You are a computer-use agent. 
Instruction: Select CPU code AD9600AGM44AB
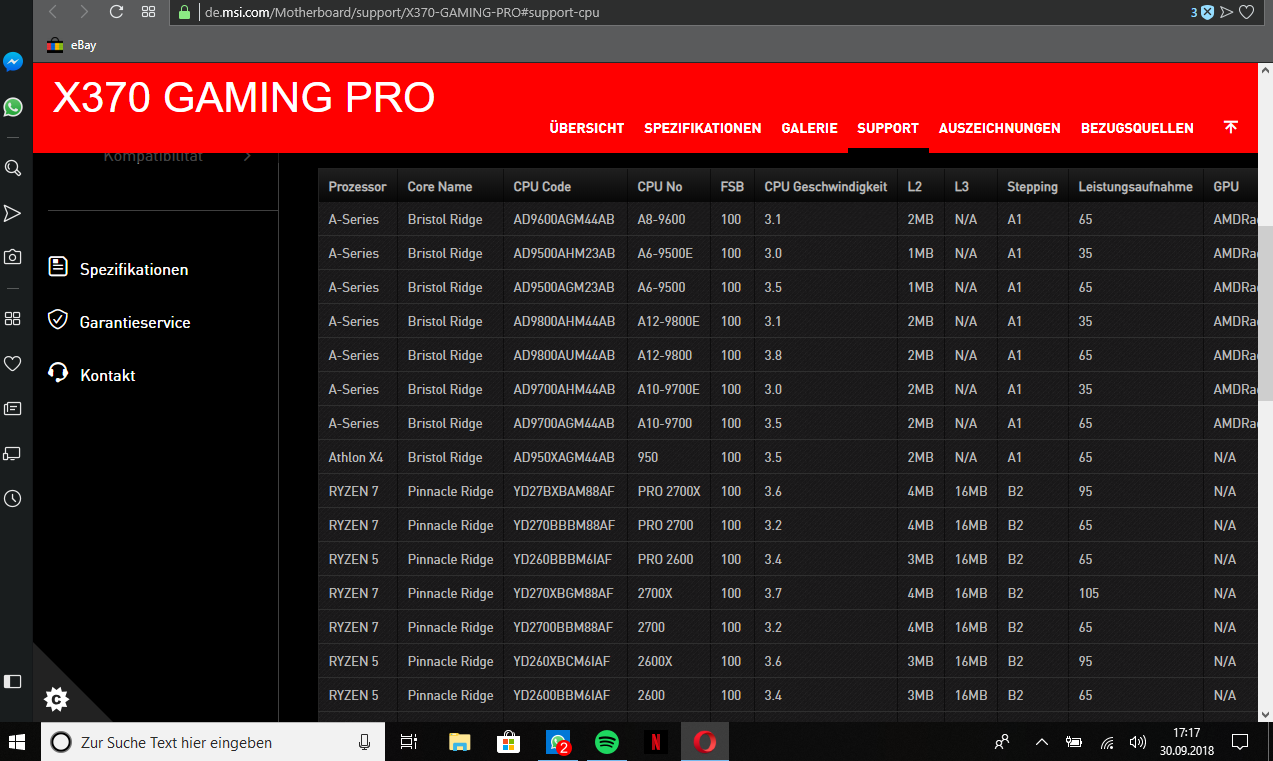[564, 220]
